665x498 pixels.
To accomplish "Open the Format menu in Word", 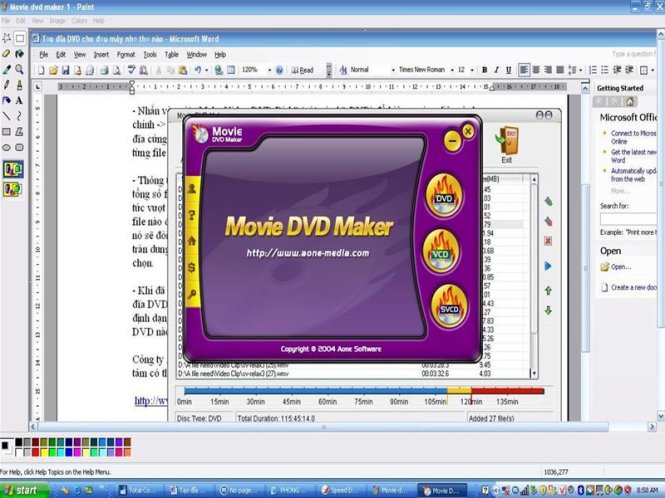I will (126, 55).
